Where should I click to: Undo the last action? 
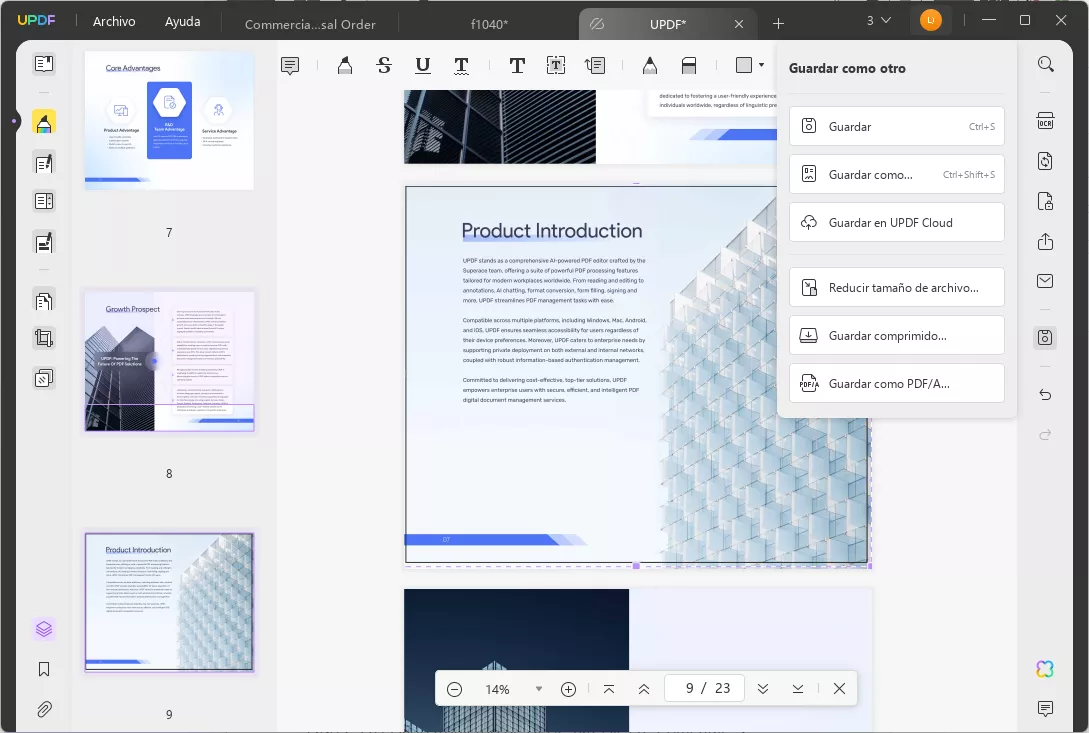[1045, 395]
